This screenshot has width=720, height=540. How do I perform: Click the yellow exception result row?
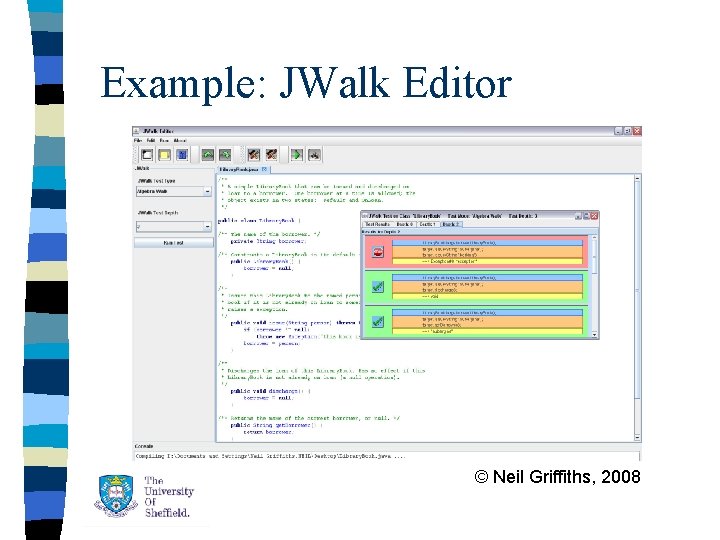pyautogui.click(x=487, y=261)
